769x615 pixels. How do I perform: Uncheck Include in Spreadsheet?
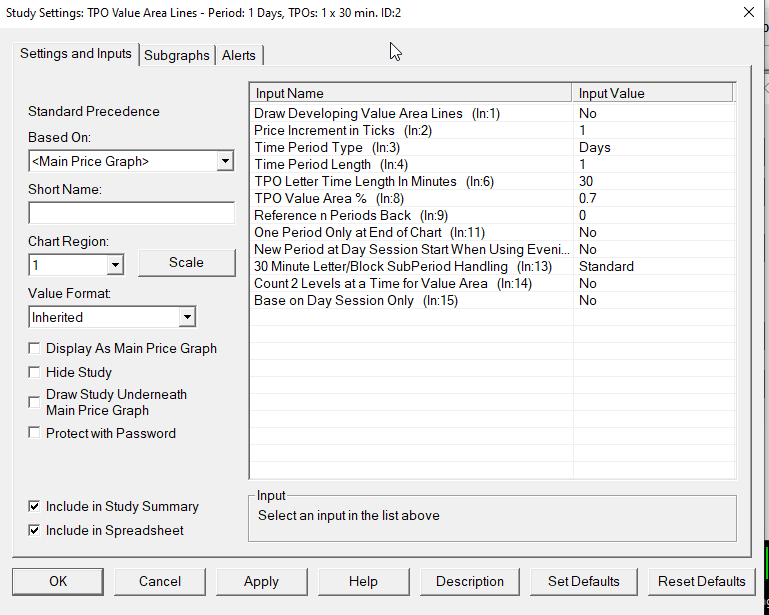36,531
